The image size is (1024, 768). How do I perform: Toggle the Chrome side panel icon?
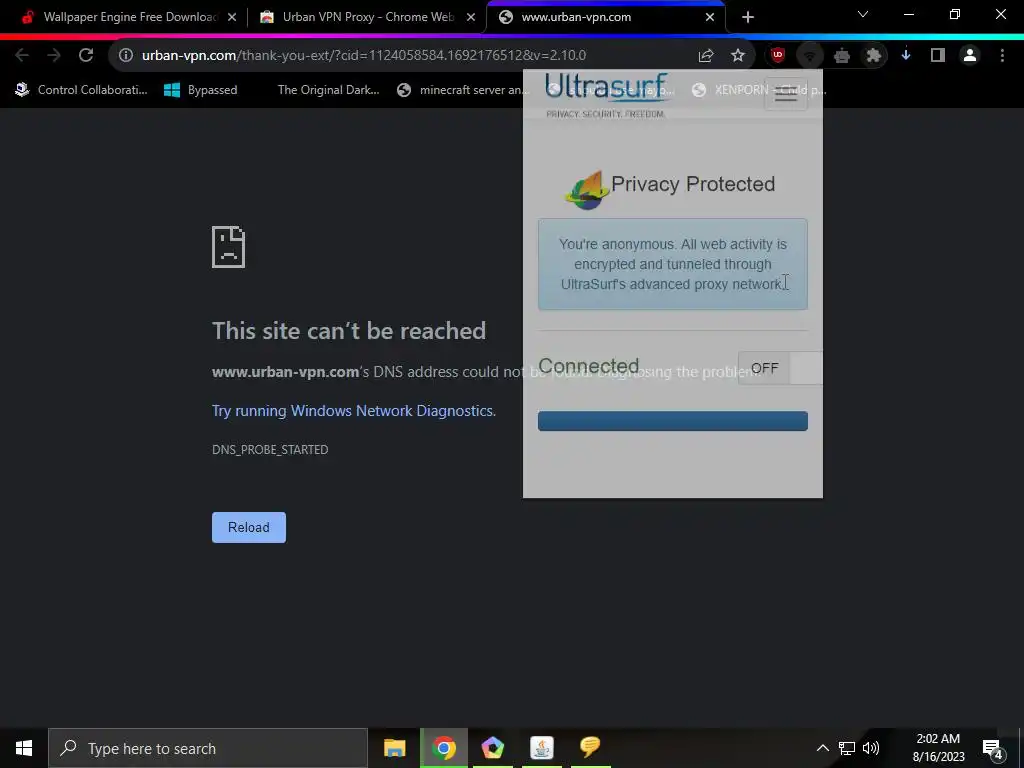[x=938, y=56]
